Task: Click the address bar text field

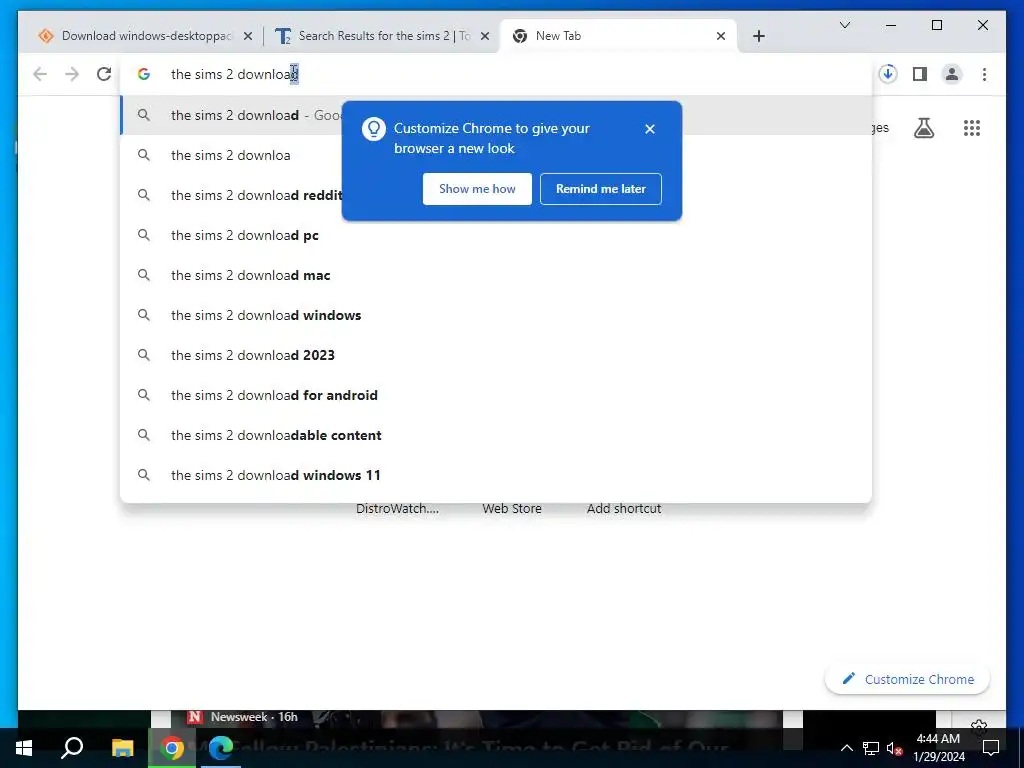Action: click(496, 74)
